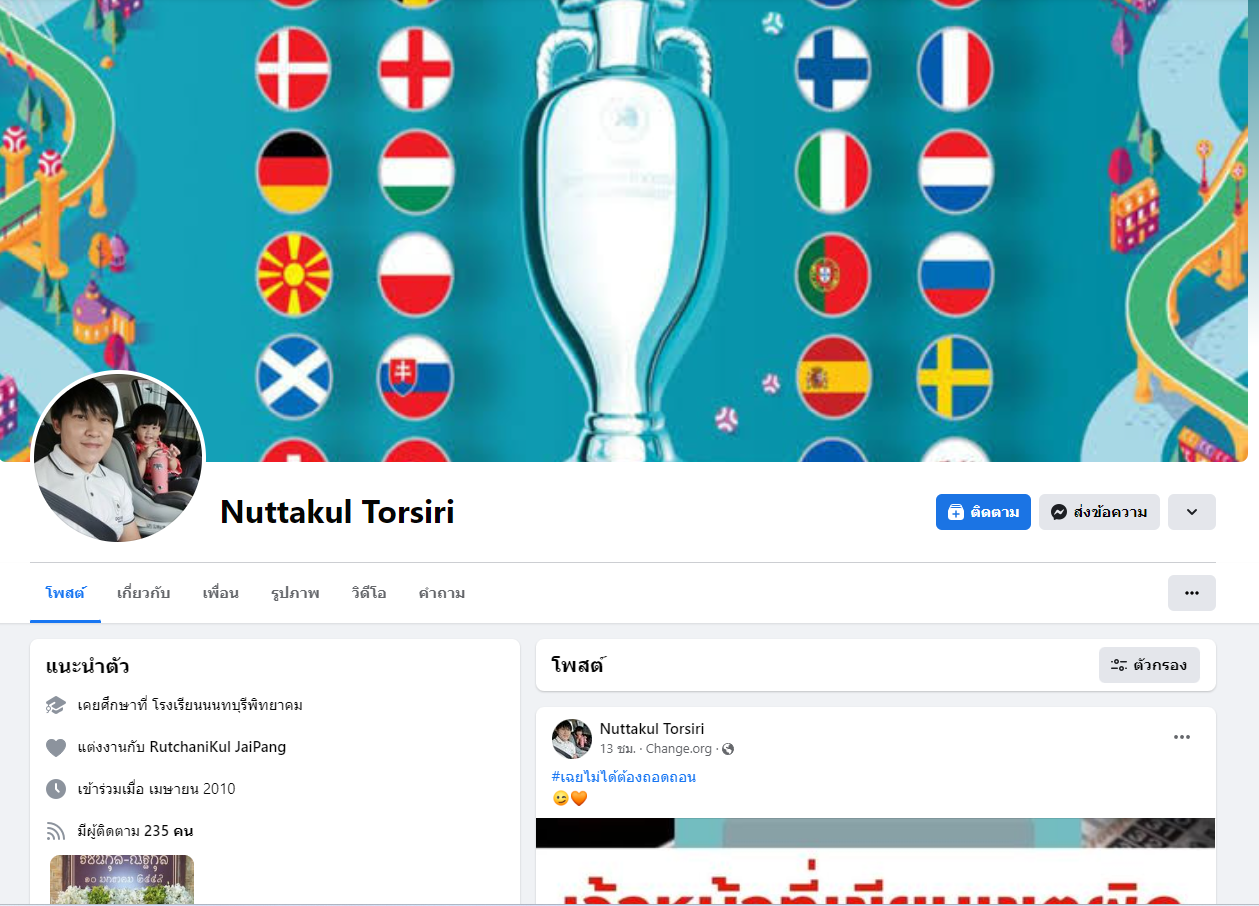Screen dimensions: 1259x906
Task: Click the school graduation cap icon
Action: 56,706
